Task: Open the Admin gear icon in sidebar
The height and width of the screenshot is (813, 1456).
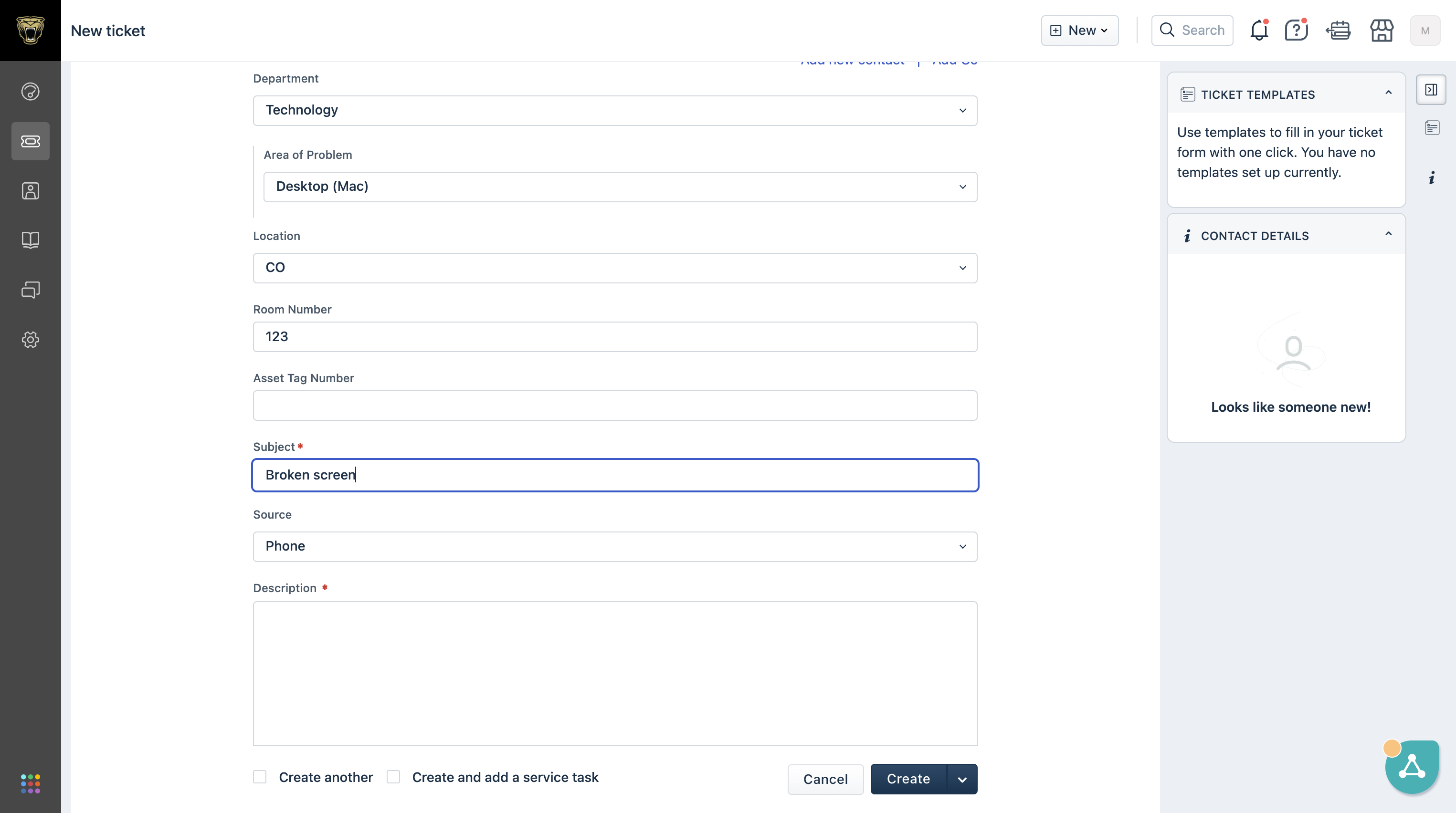Action: coord(31,340)
